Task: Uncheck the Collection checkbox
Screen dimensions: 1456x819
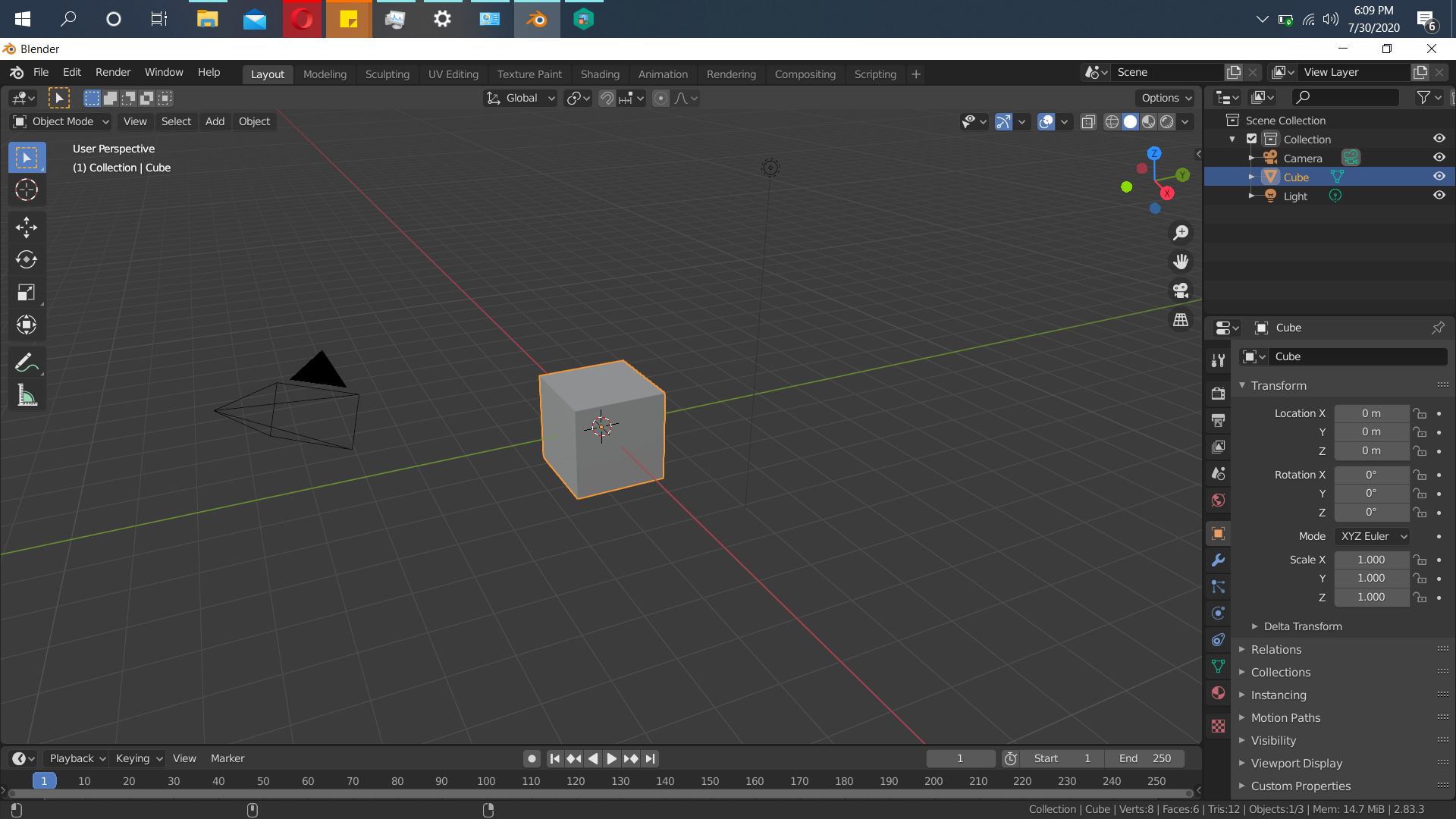Action: point(1252,139)
